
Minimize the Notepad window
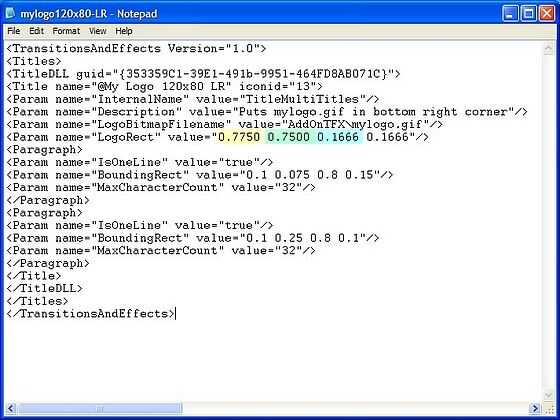510,14
